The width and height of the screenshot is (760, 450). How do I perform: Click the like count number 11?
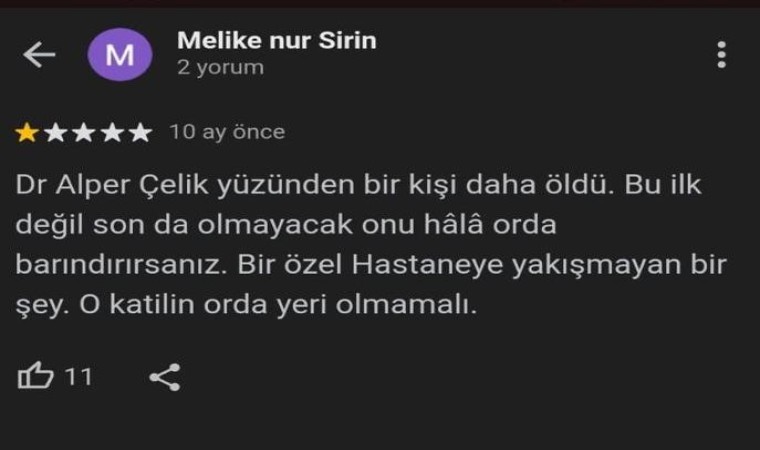click(x=78, y=377)
